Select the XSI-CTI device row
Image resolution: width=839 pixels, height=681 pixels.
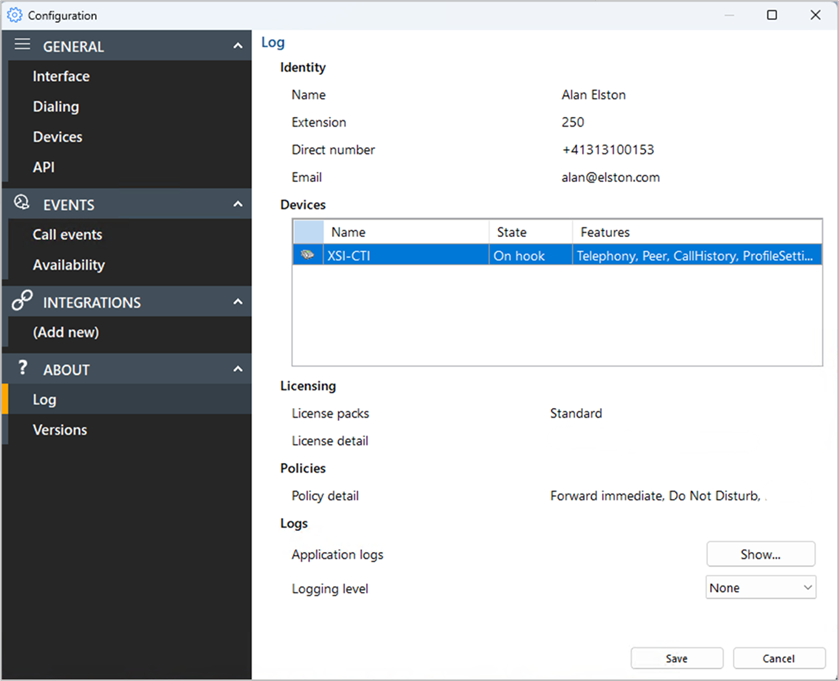450,255
